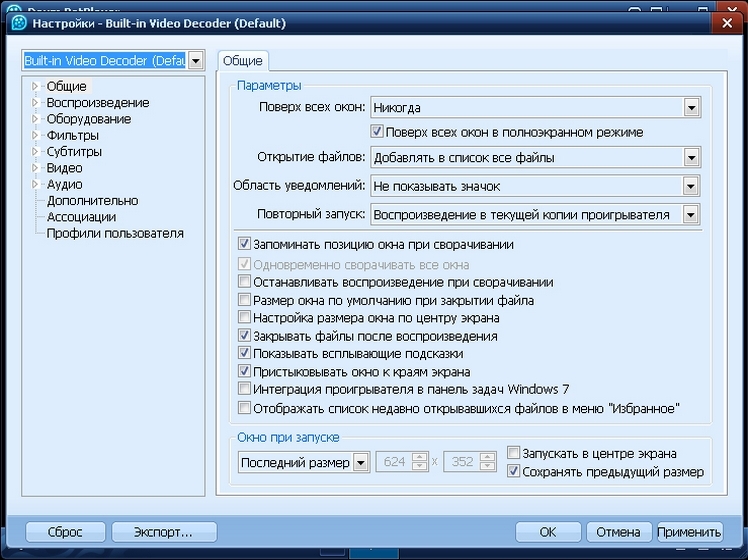Select the Общие tab
Screen dimensions: 748x560
pos(242,61)
